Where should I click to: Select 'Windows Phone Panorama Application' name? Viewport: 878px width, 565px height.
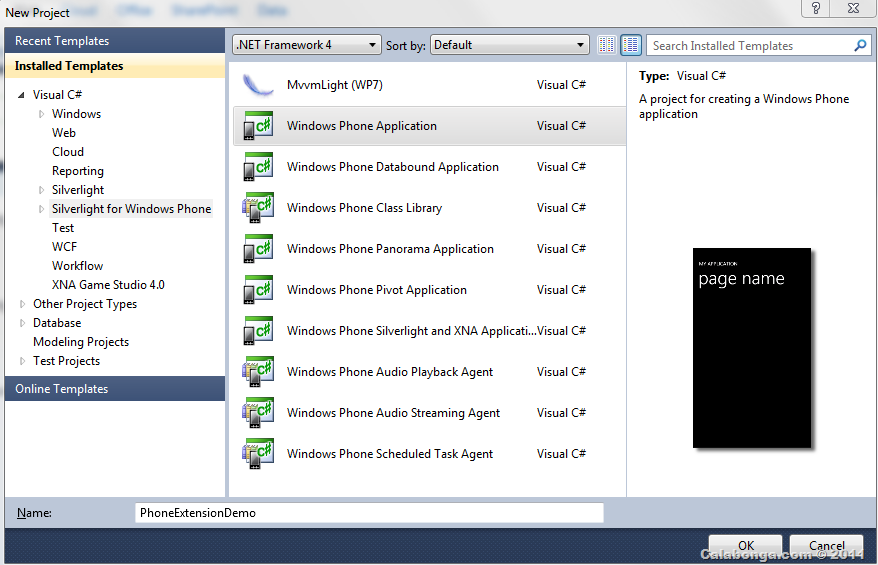click(390, 249)
